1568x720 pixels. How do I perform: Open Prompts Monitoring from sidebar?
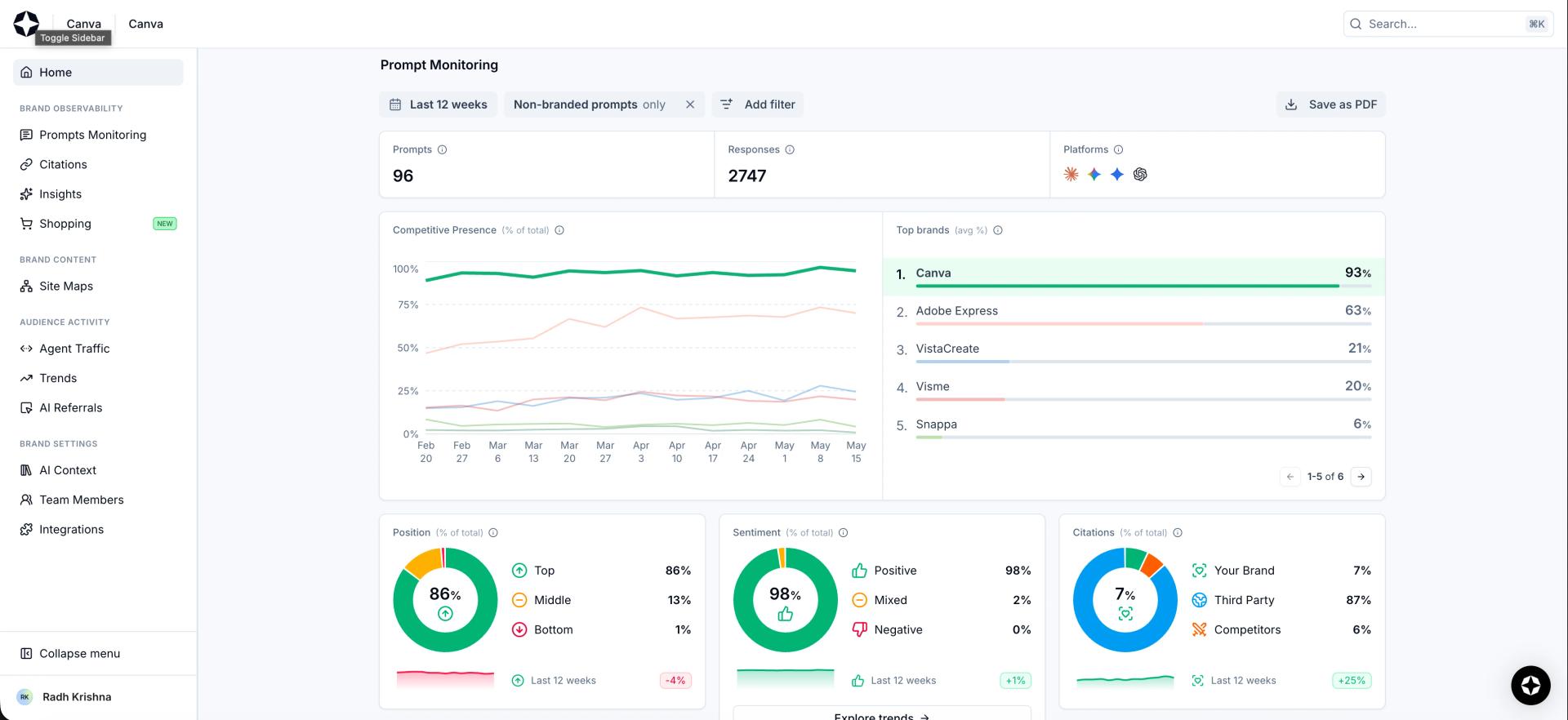click(98, 135)
